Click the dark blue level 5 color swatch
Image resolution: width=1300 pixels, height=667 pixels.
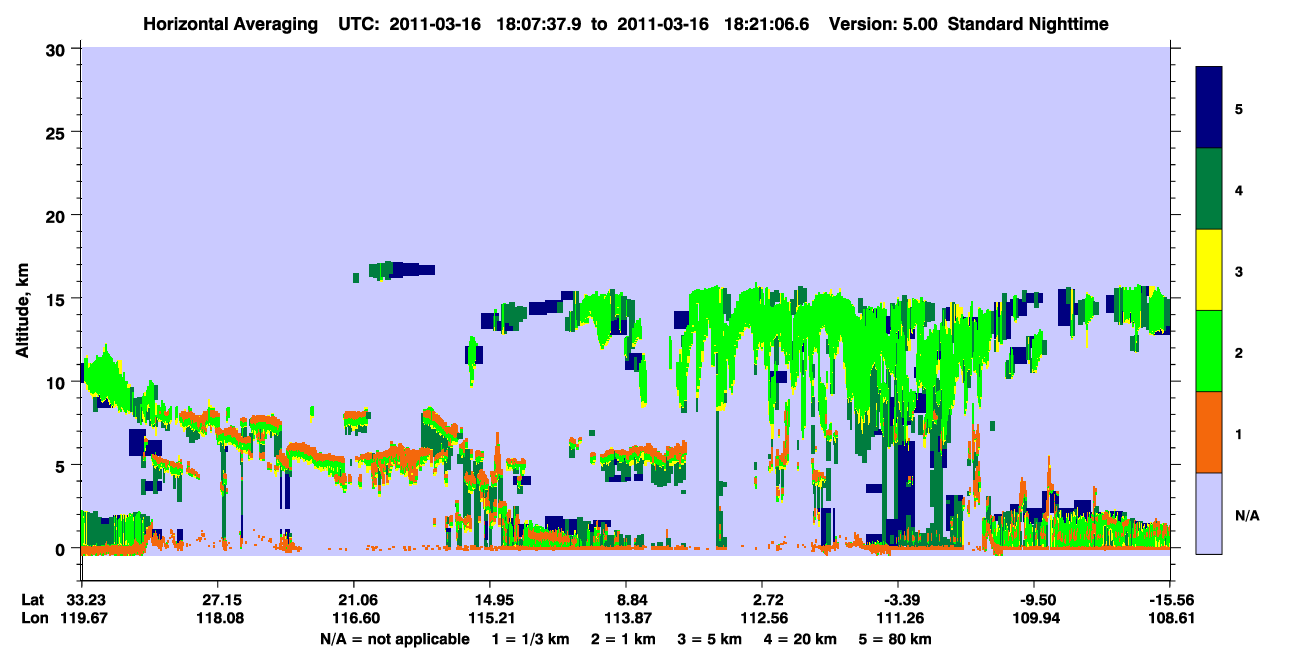[1209, 108]
